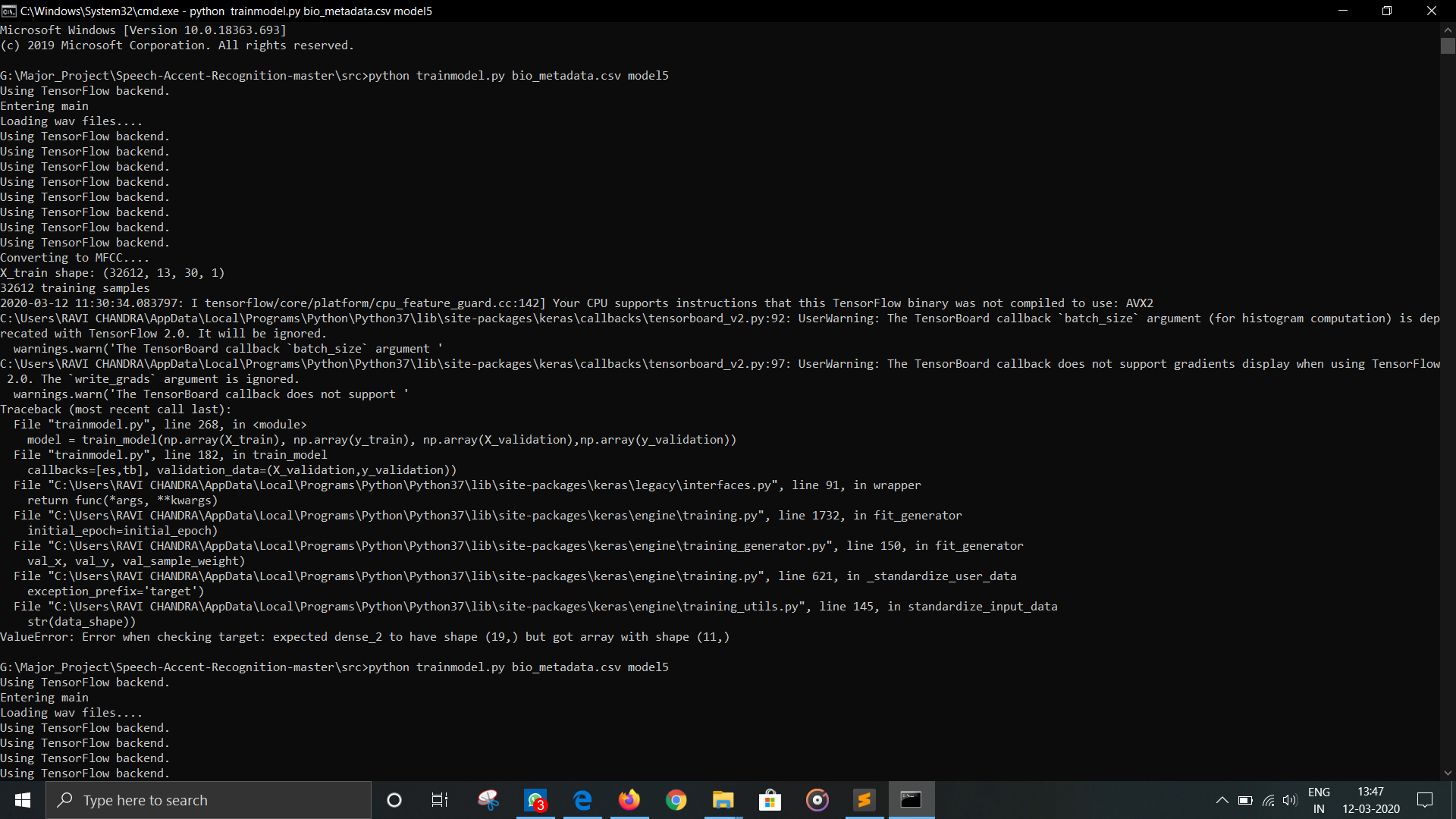The image size is (1456, 819).
Task: Click the vertical scrollbar thumb
Action: click(1448, 45)
